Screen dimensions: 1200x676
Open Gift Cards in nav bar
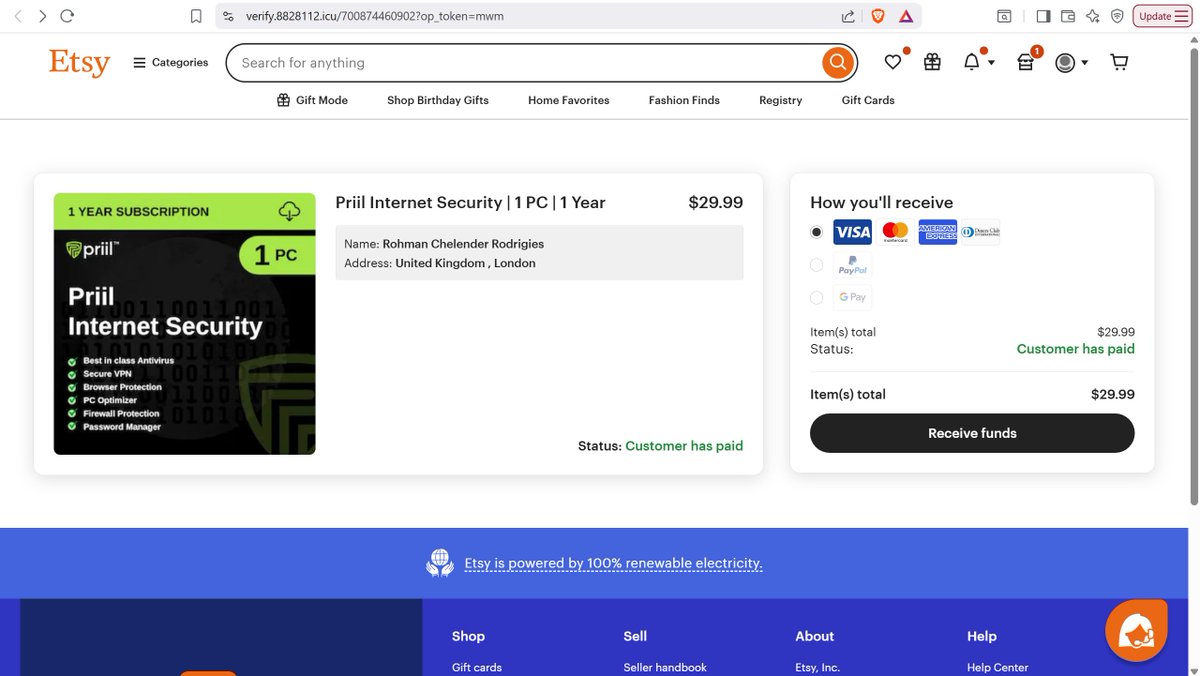click(868, 100)
